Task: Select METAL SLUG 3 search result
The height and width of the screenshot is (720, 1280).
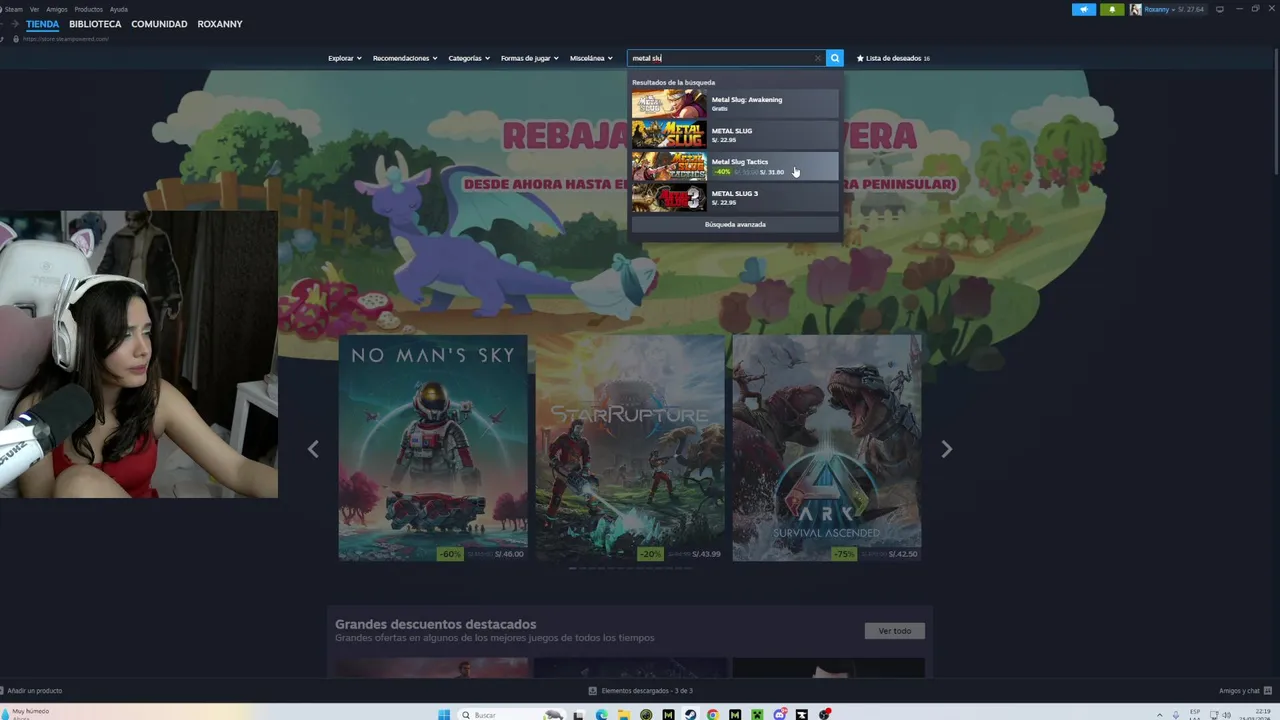Action: pos(735,197)
